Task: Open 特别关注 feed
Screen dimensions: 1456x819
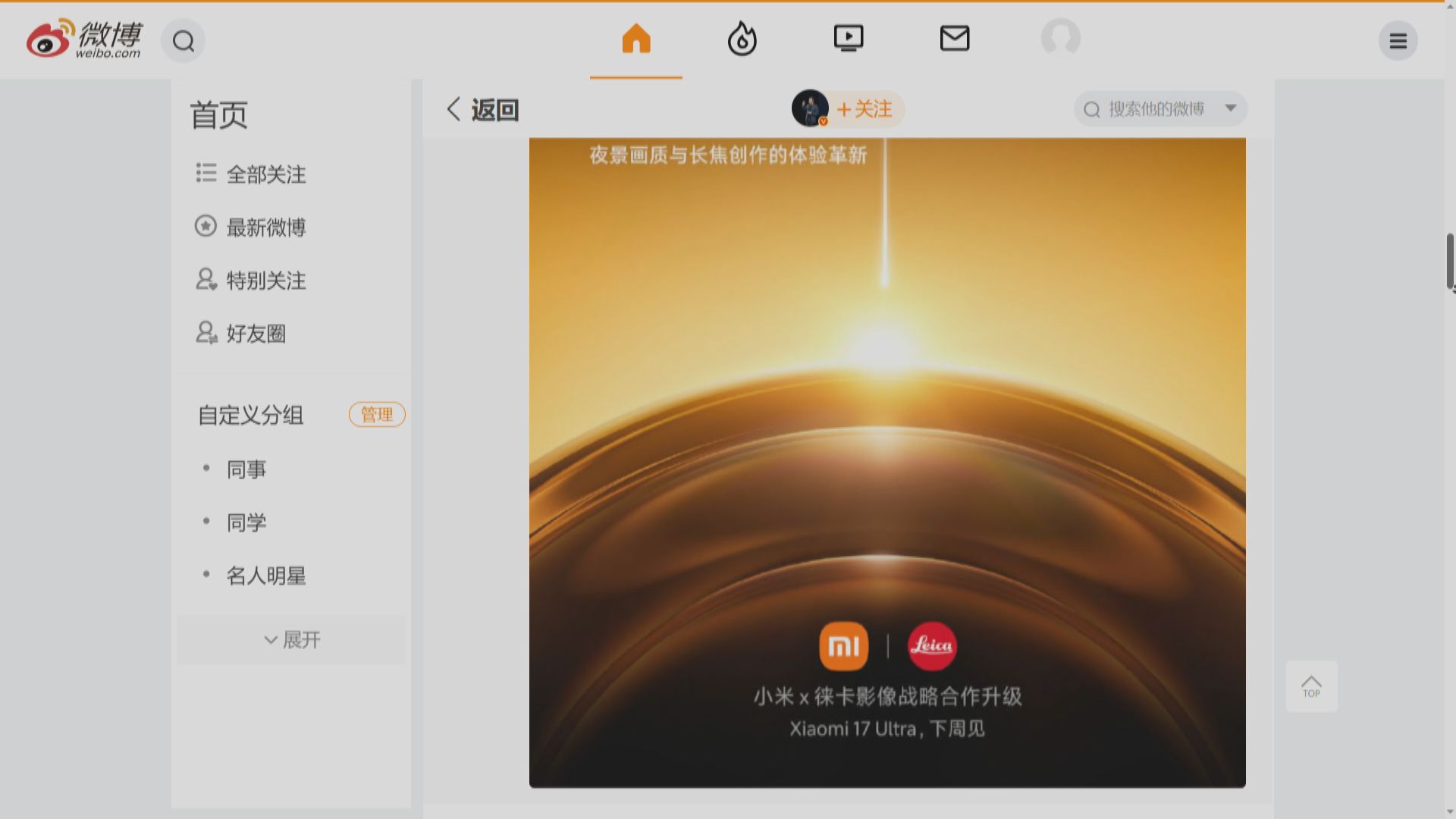Action: coord(265,281)
